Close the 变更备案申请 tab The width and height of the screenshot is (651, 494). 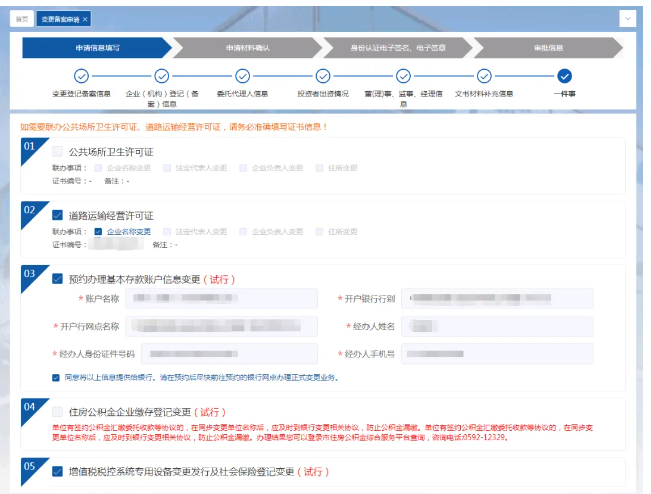(x=85, y=19)
